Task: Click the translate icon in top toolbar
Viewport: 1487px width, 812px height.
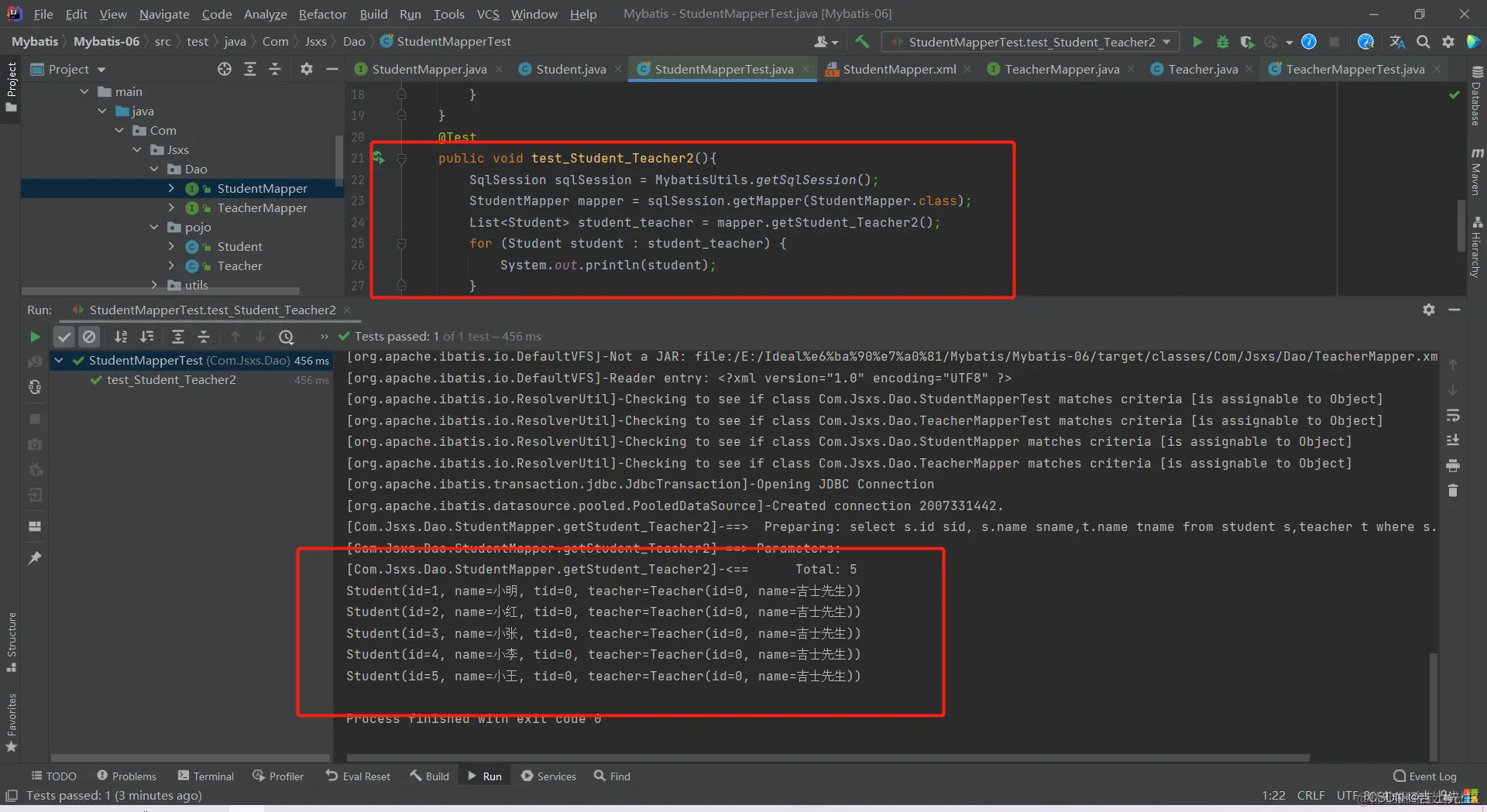Action: tap(1397, 42)
